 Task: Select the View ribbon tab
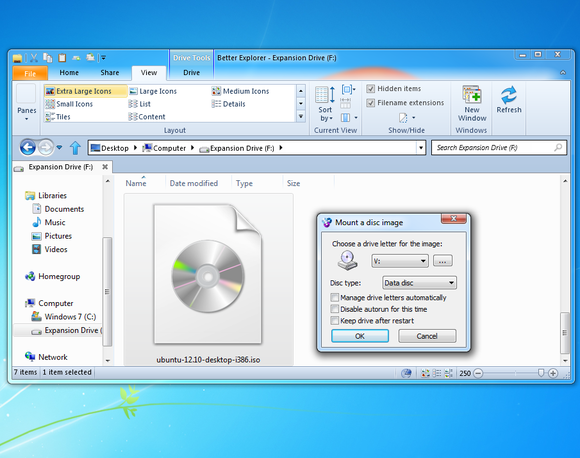[x=149, y=73]
